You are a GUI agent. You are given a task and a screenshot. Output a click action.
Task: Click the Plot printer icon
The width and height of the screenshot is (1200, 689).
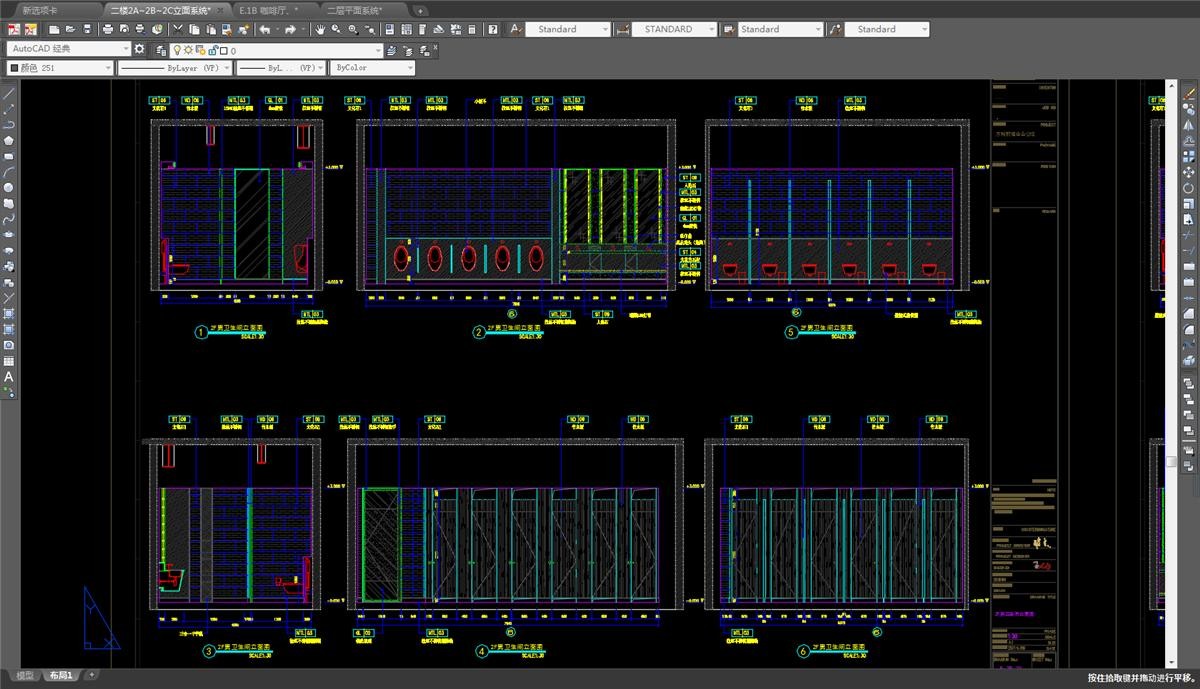(x=107, y=30)
